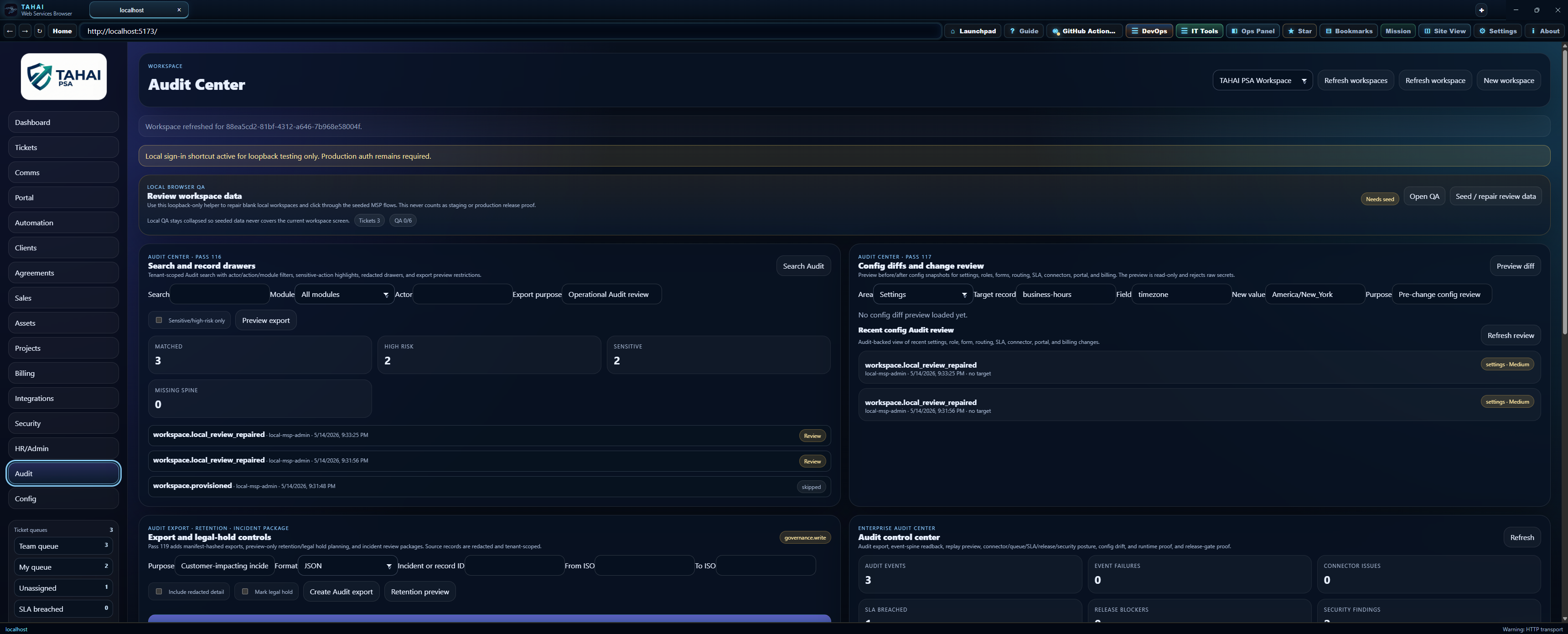This screenshot has height=634, width=1568.
Task: Click the Home button
Action: [x=62, y=31]
